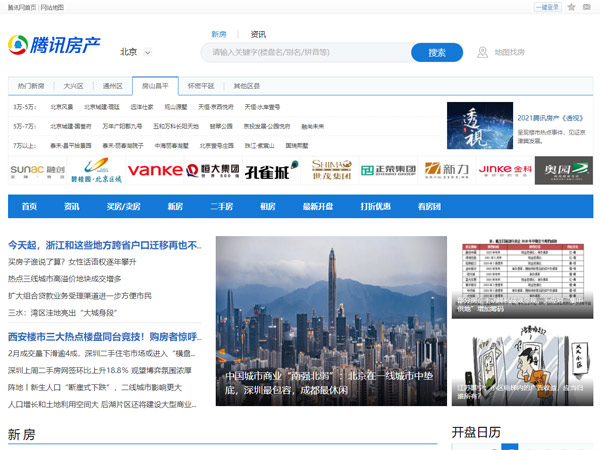Click the red table news thumbnail
The width and height of the screenshot is (600, 450).
[522, 277]
